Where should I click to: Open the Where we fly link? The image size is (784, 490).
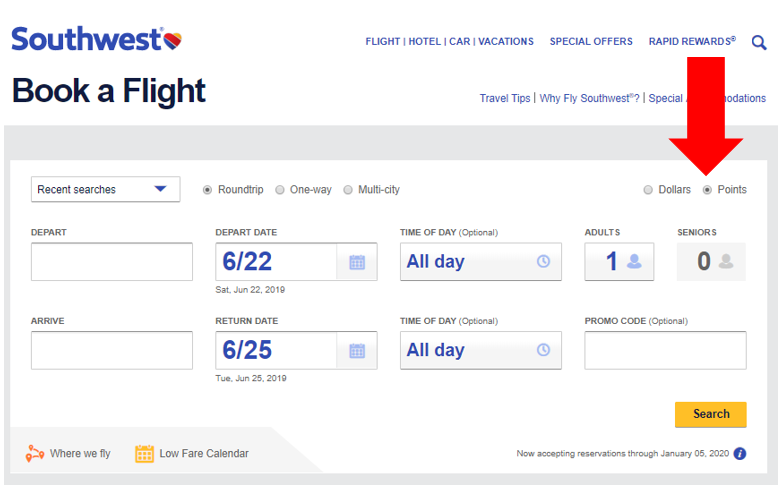(x=68, y=453)
